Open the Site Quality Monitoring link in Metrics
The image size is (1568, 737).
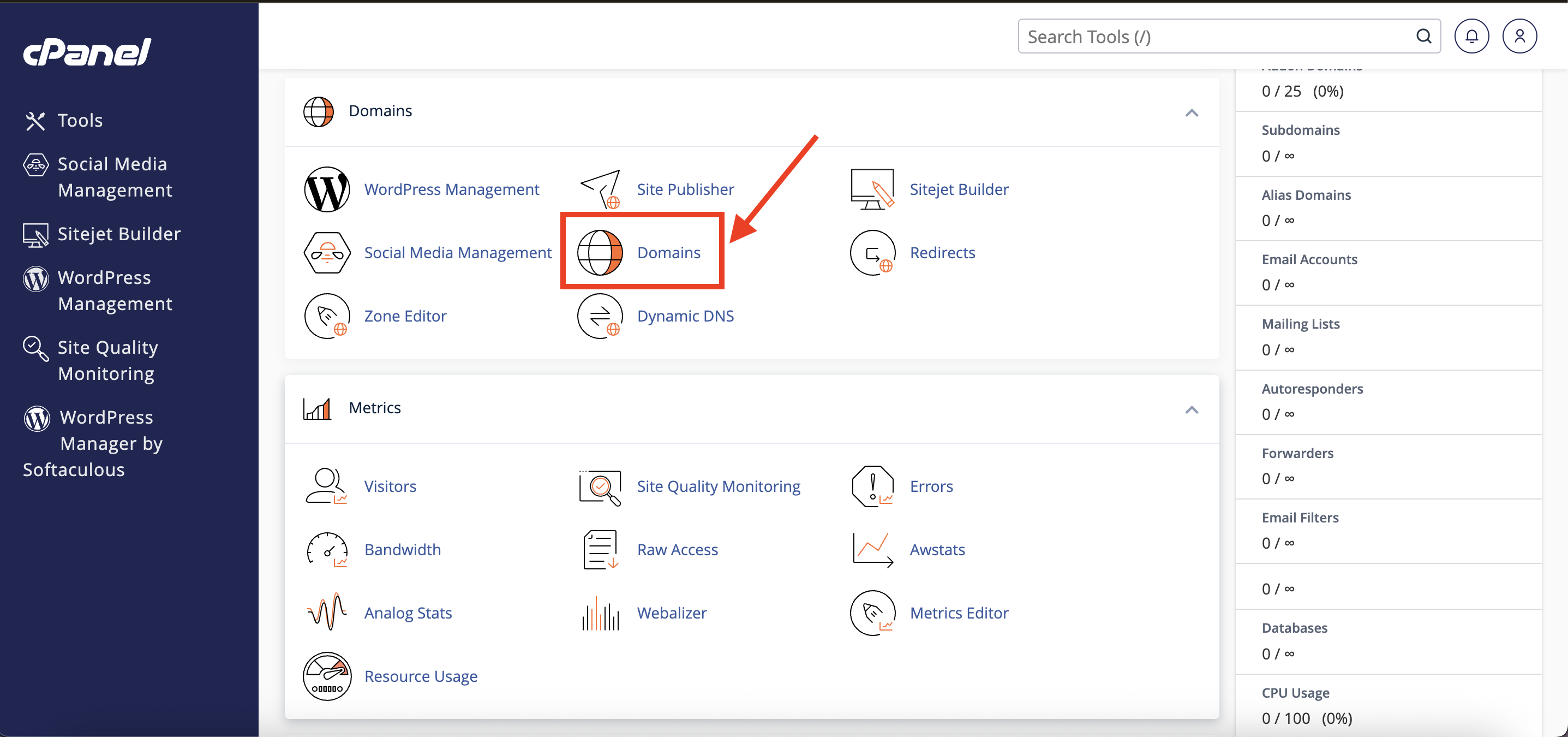[x=719, y=486]
